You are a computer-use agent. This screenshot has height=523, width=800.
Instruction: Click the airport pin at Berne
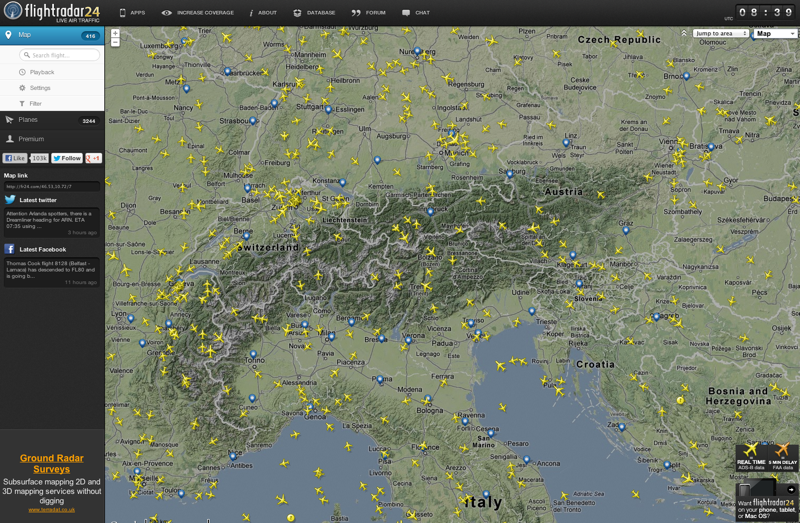click(x=246, y=236)
